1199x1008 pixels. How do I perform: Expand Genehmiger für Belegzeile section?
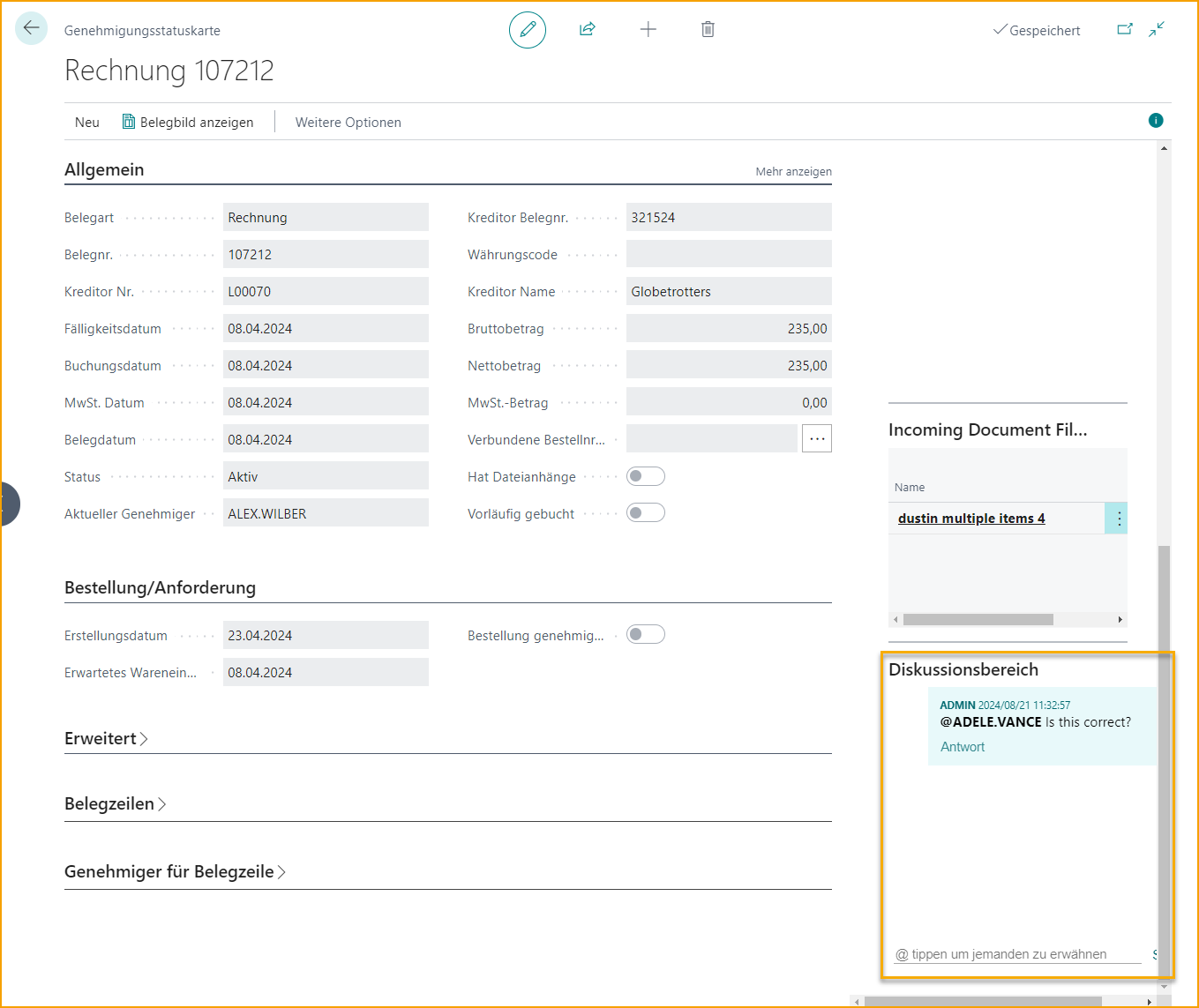pyautogui.click(x=175, y=872)
